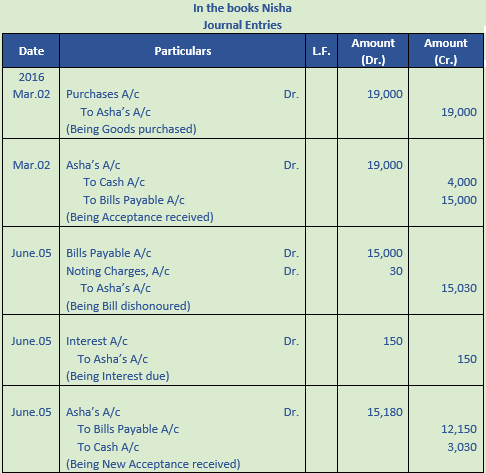Click the 150 credit amount for Asha
486x473 pixels.
click(x=467, y=359)
